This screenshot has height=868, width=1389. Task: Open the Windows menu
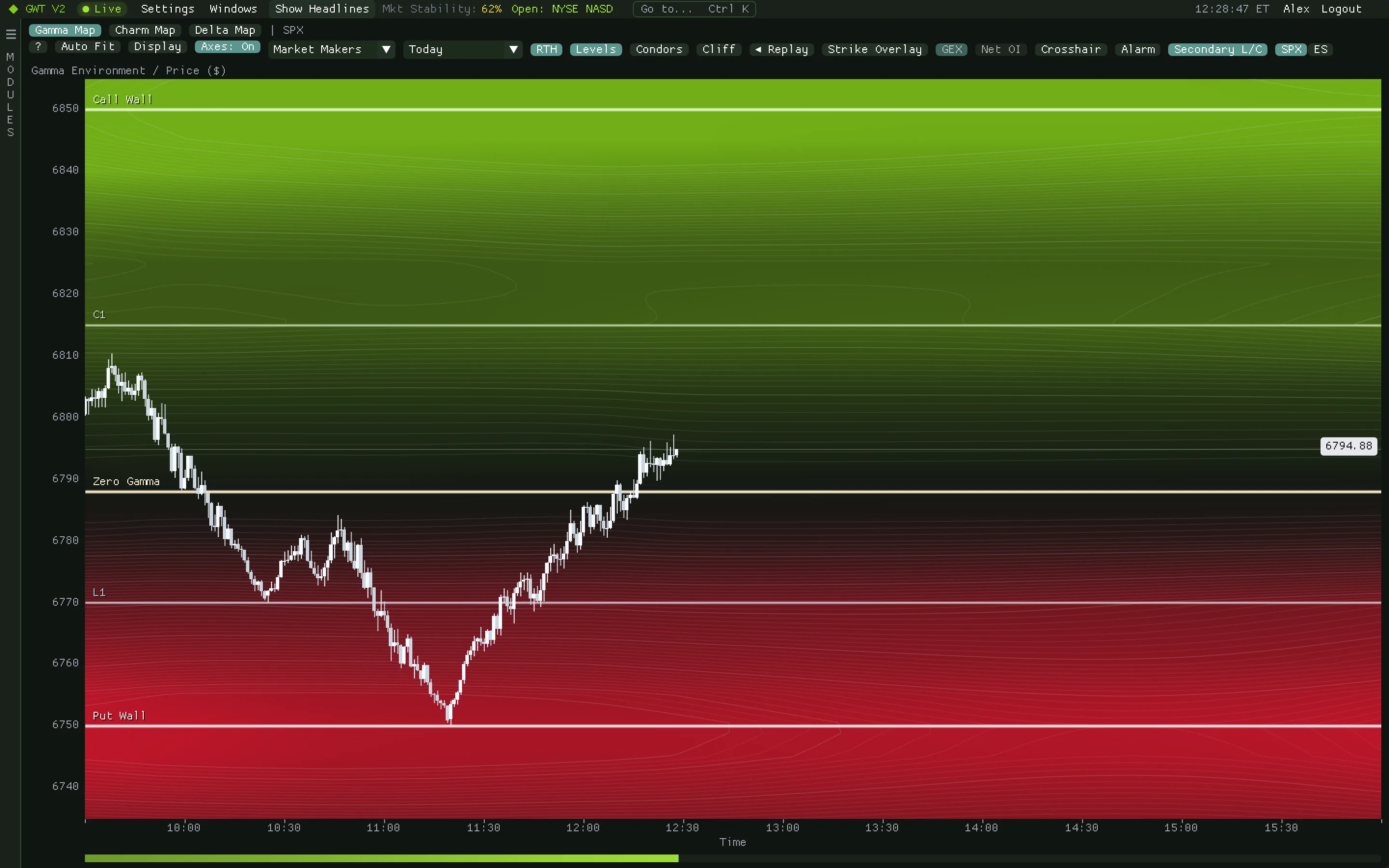pyautogui.click(x=233, y=9)
